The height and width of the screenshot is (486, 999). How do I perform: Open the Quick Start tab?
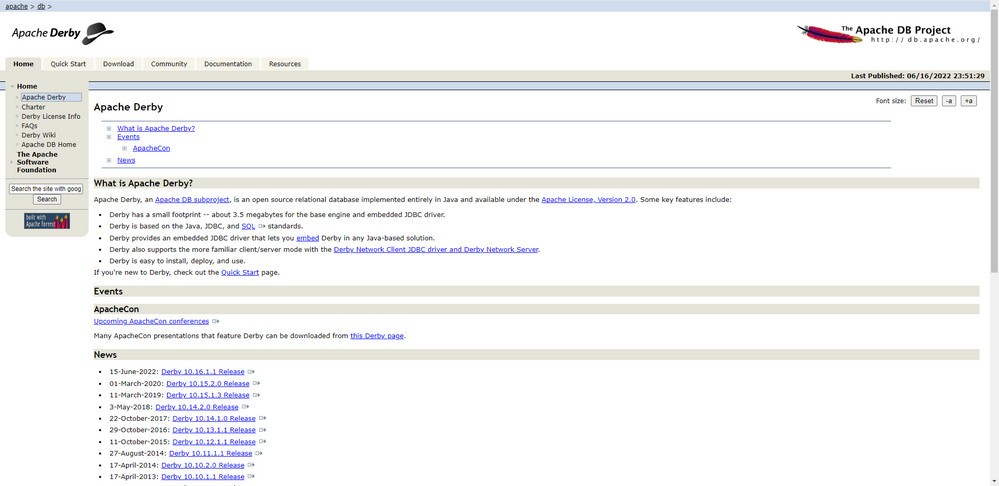pos(68,64)
